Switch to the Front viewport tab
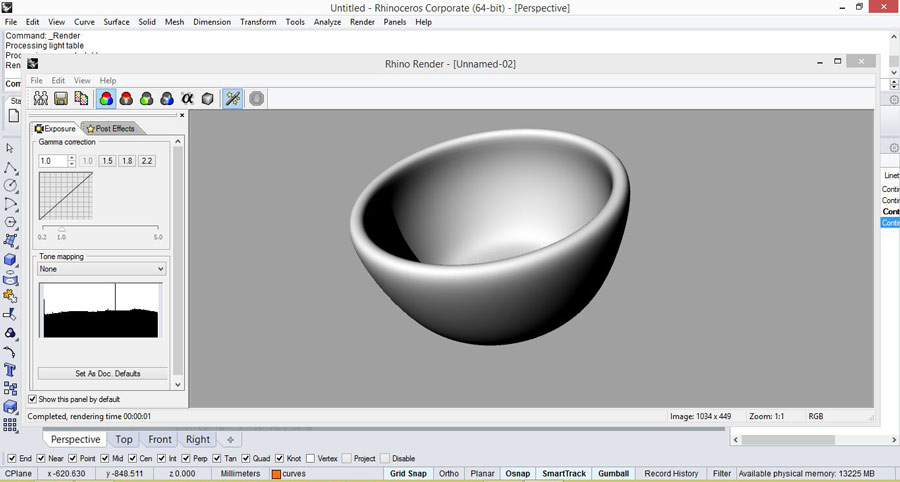Screen dimensions: 900x482 tap(160, 440)
